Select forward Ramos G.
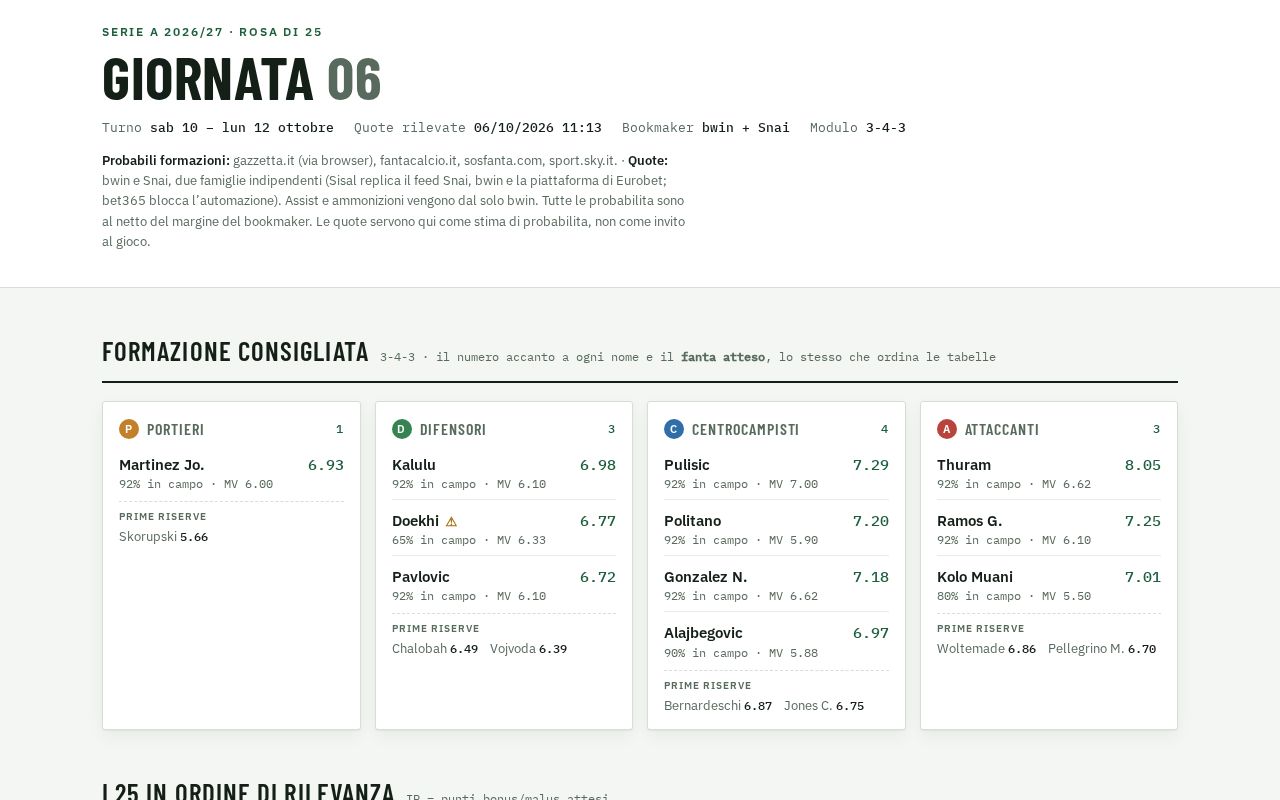This screenshot has width=1280, height=800. pyautogui.click(x=970, y=521)
